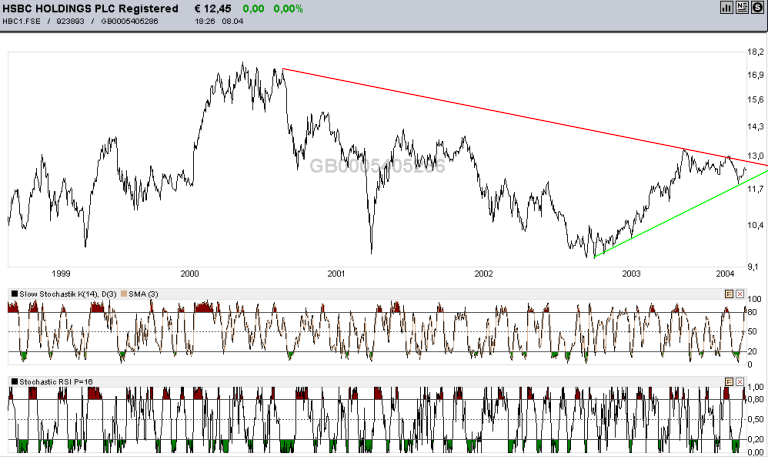Click the Slow Stochastik K(14), D(3) label

[68, 294]
